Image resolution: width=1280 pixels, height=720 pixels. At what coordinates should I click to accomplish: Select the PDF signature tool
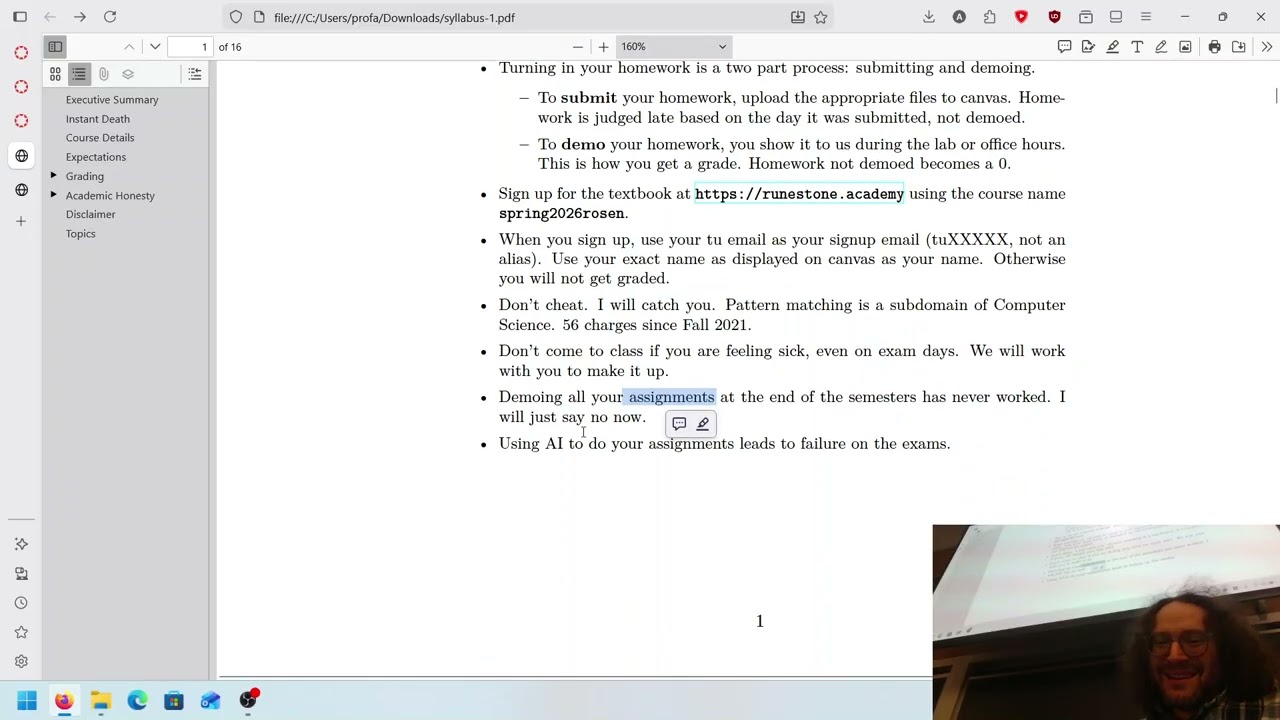tap(1088, 47)
